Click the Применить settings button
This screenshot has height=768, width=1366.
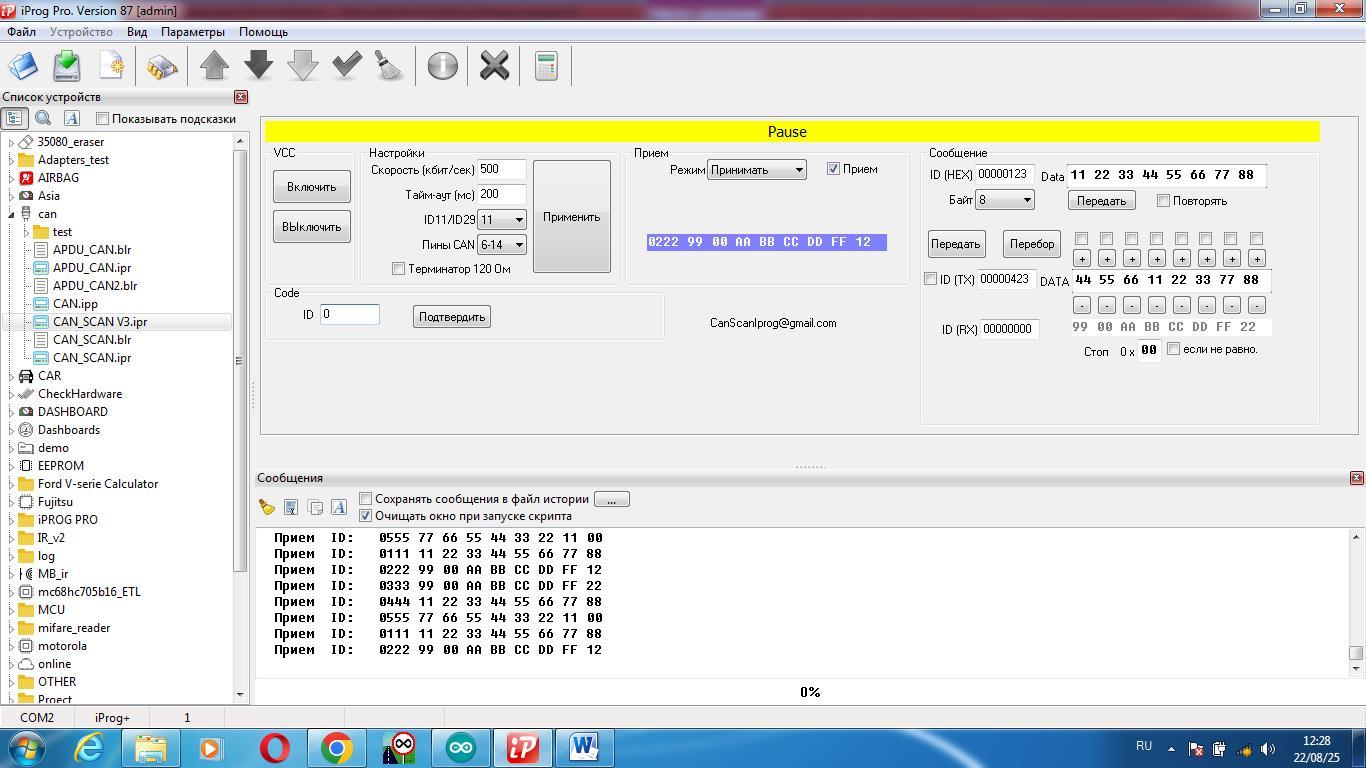pyautogui.click(x=572, y=216)
